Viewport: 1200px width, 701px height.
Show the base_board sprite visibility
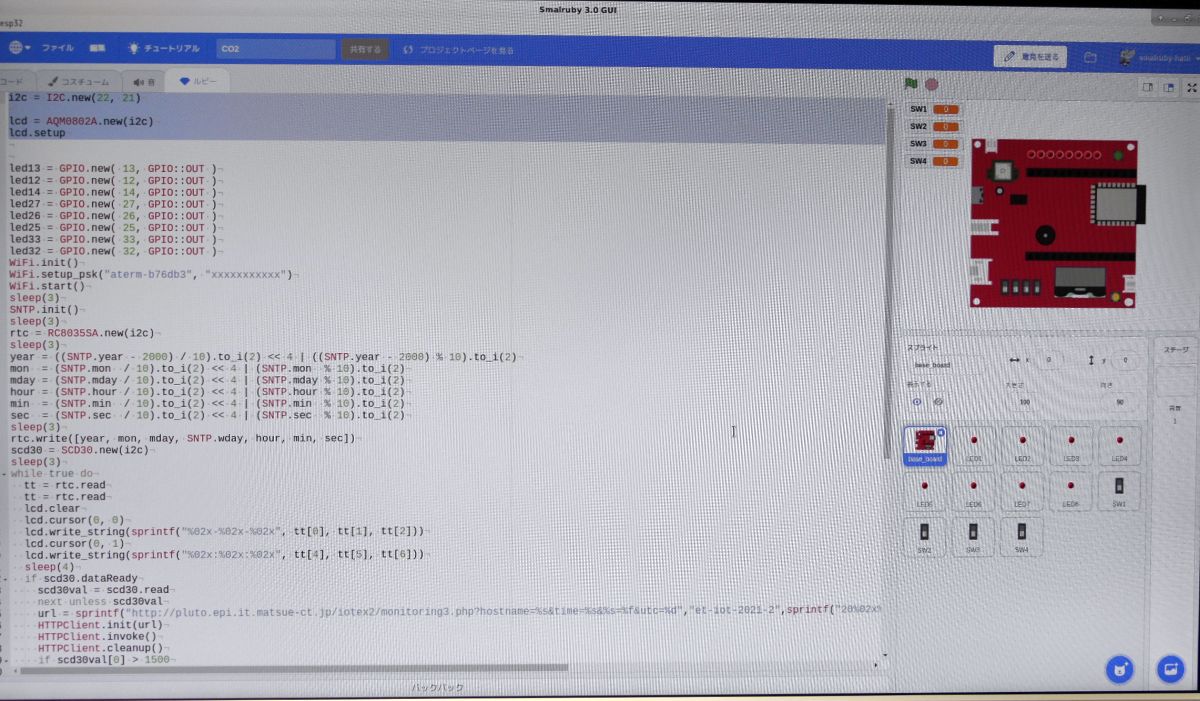point(917,402)
